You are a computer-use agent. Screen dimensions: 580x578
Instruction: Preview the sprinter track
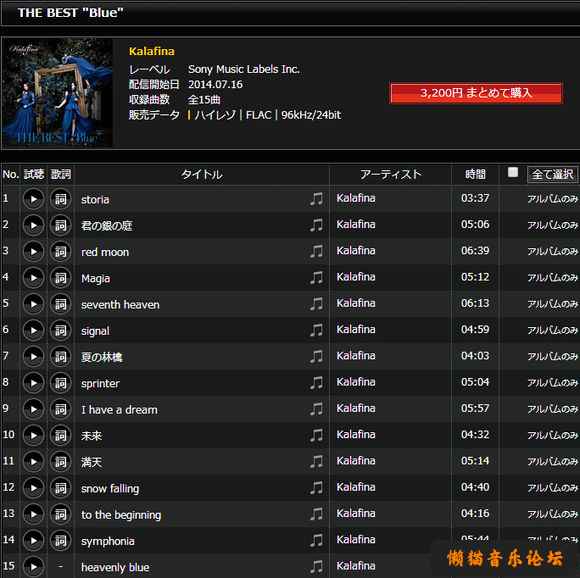(x=34, y=383)
